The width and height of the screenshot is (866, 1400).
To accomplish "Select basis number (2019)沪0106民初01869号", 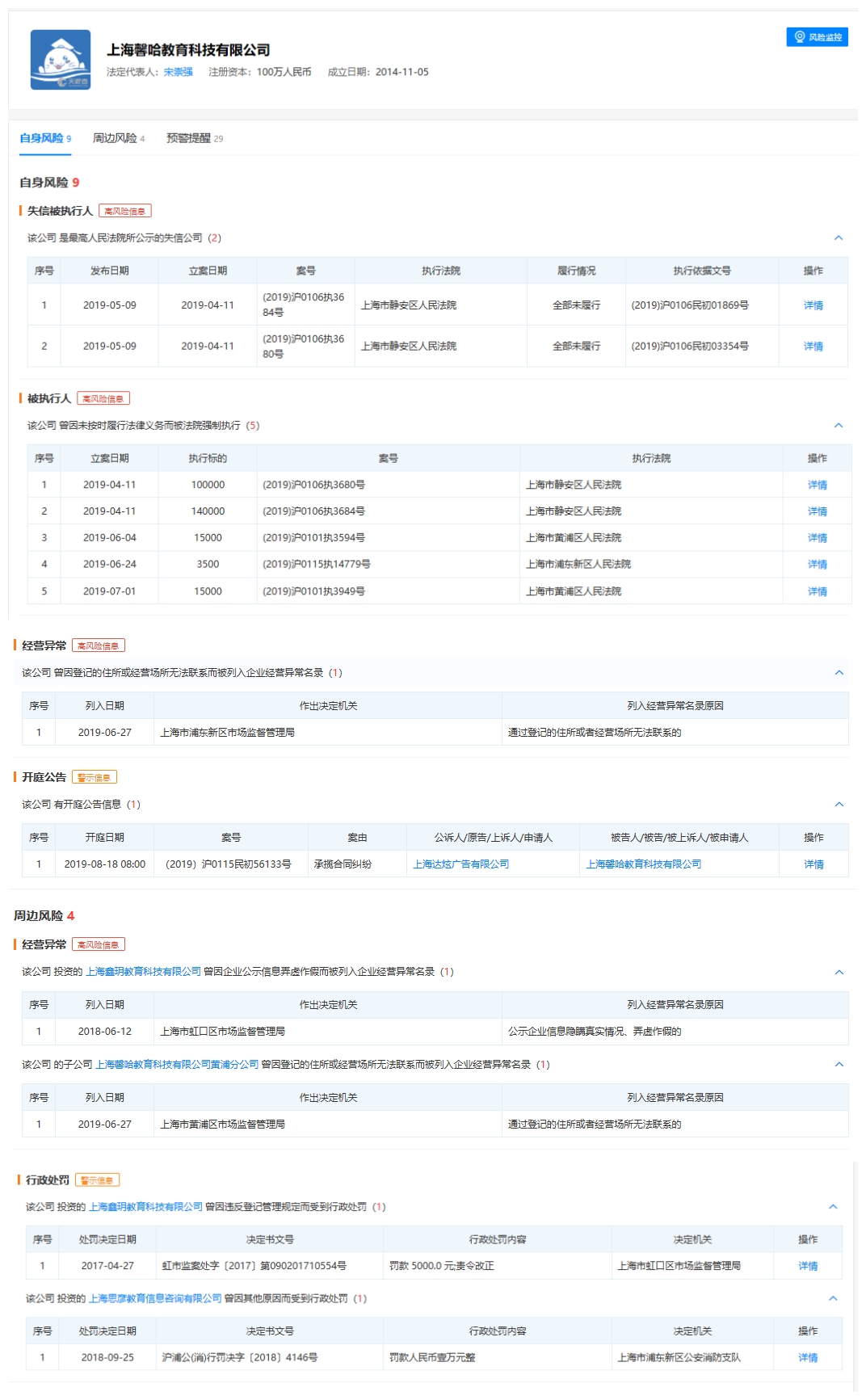I will pyautogui.click(x=690, y=305).
